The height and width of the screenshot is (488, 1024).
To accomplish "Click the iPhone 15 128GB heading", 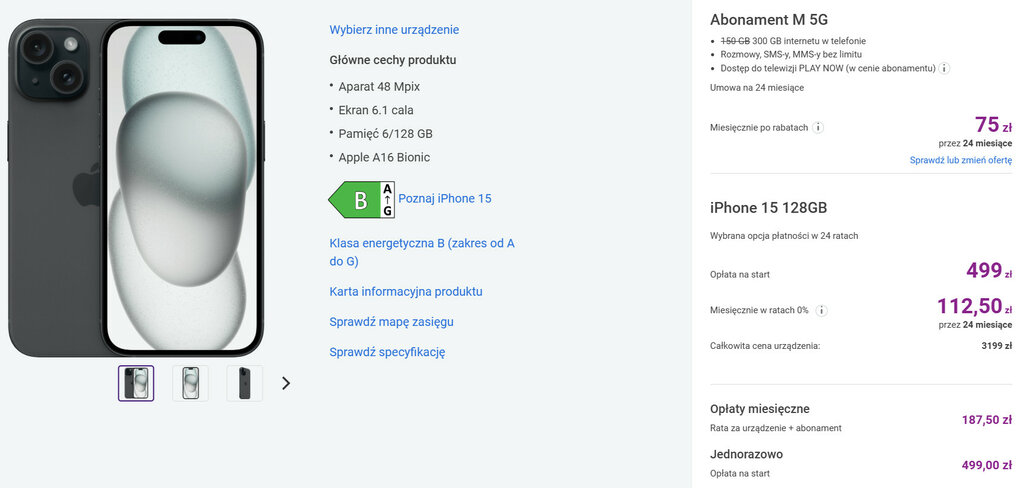I will point(768,208).
